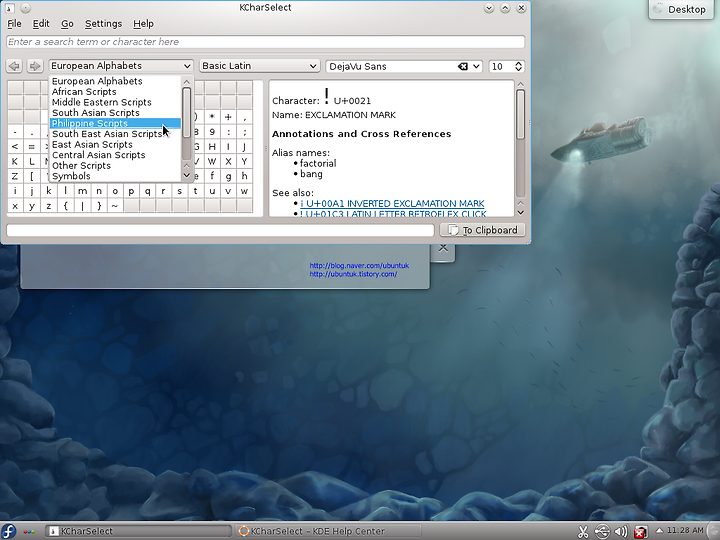Select the tilde character cell
This screenshot has width=720, height=540.
coord(115,206)
